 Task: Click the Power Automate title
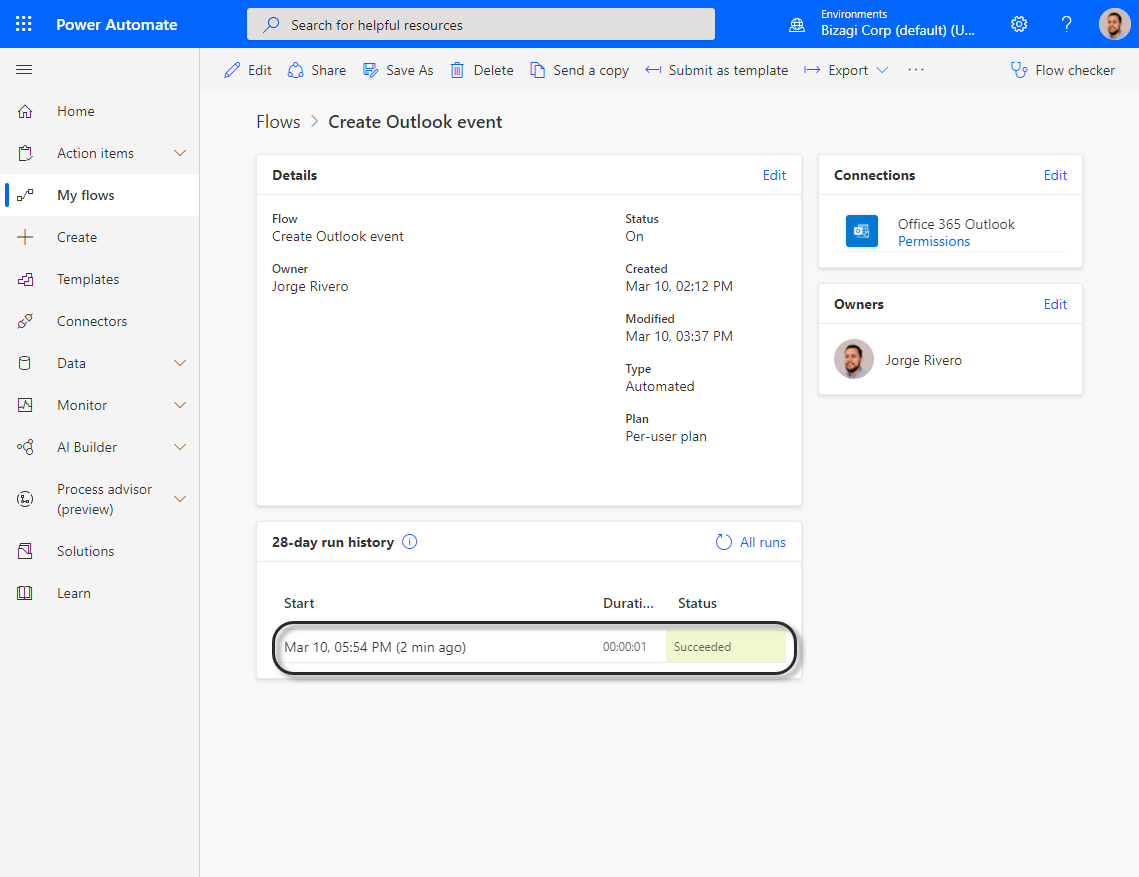click(117, 25)
